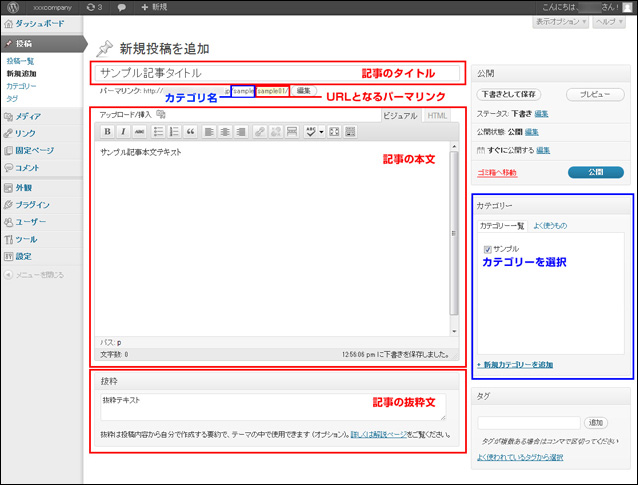Switch to よく使うもの category tab
This screenshot has width=638, height=485.
tap(551, 226)
